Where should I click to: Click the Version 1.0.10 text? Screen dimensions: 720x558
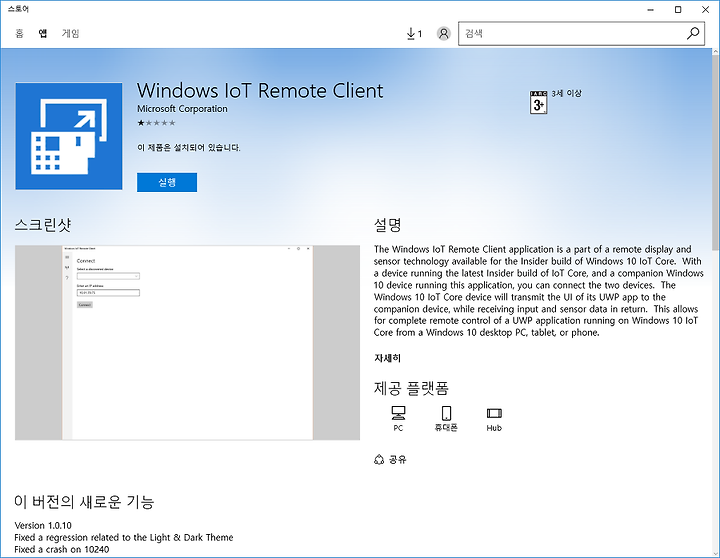pos(43,525)
